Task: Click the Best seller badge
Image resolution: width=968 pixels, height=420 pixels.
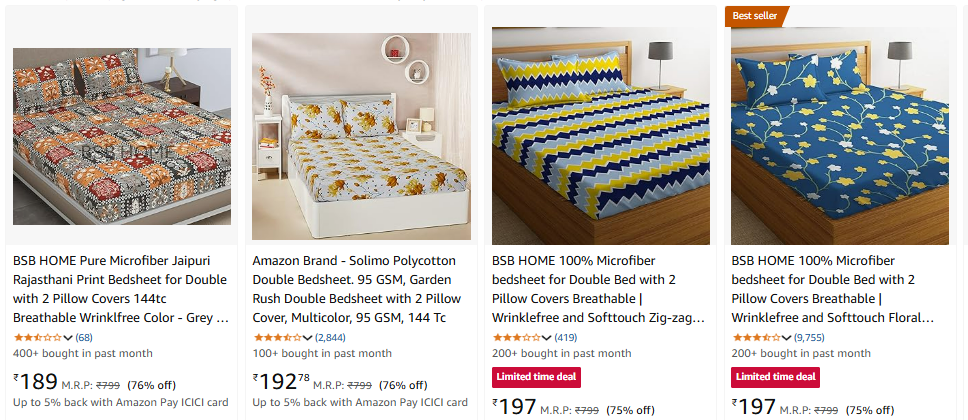Action: [x=755, y=16]
